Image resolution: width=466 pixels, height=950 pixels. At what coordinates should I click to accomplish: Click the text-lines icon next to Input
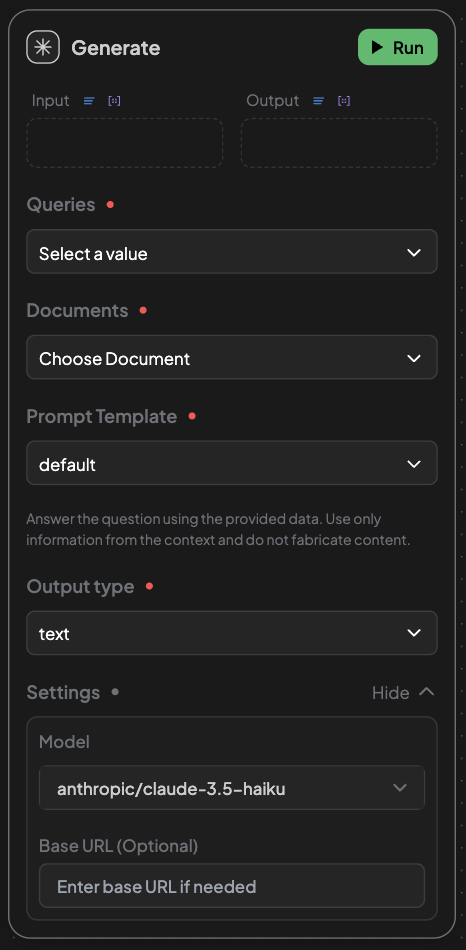(89, 101)
